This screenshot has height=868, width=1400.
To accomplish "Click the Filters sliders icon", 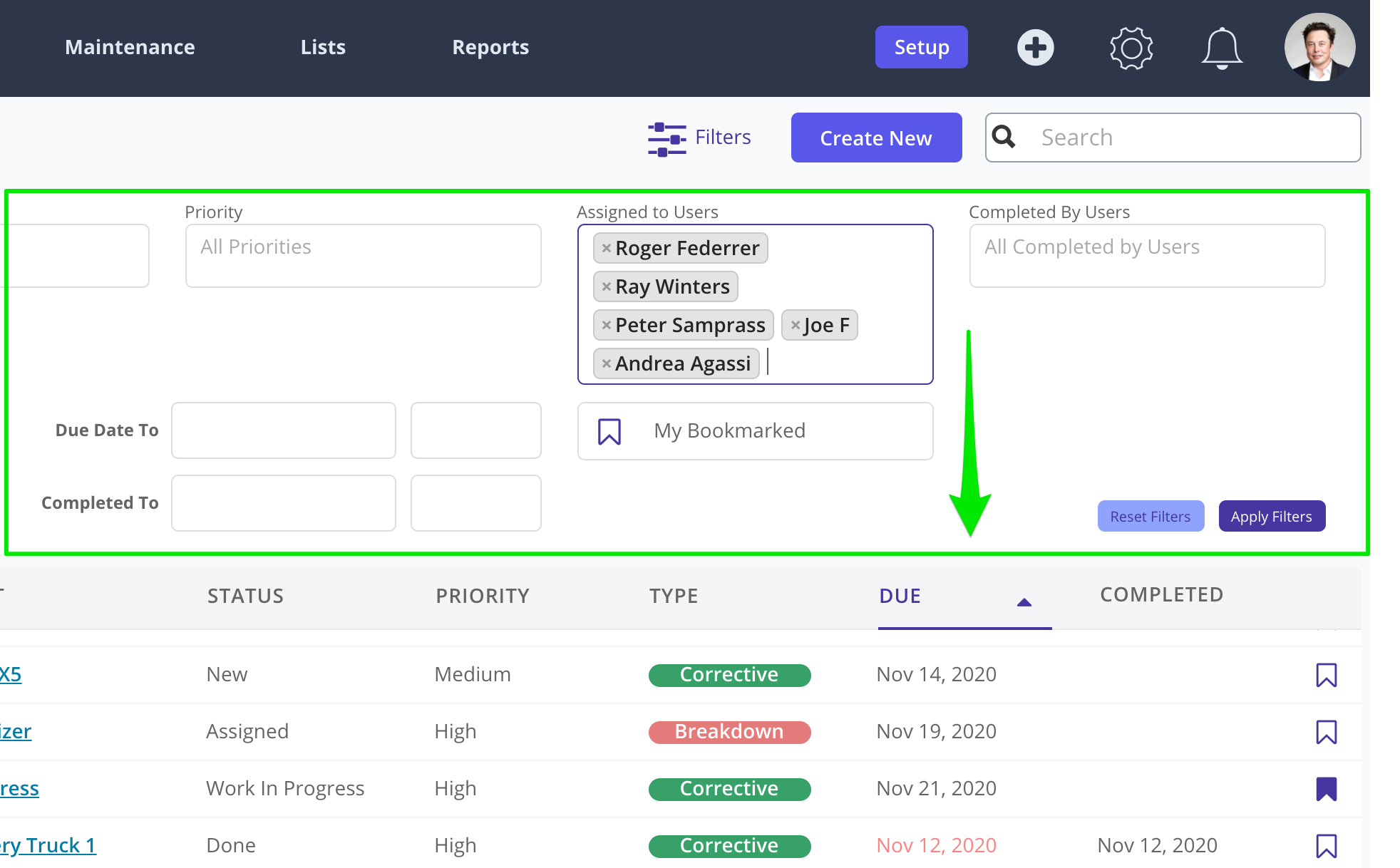I will pyautogui.click(x=666, y=138).
